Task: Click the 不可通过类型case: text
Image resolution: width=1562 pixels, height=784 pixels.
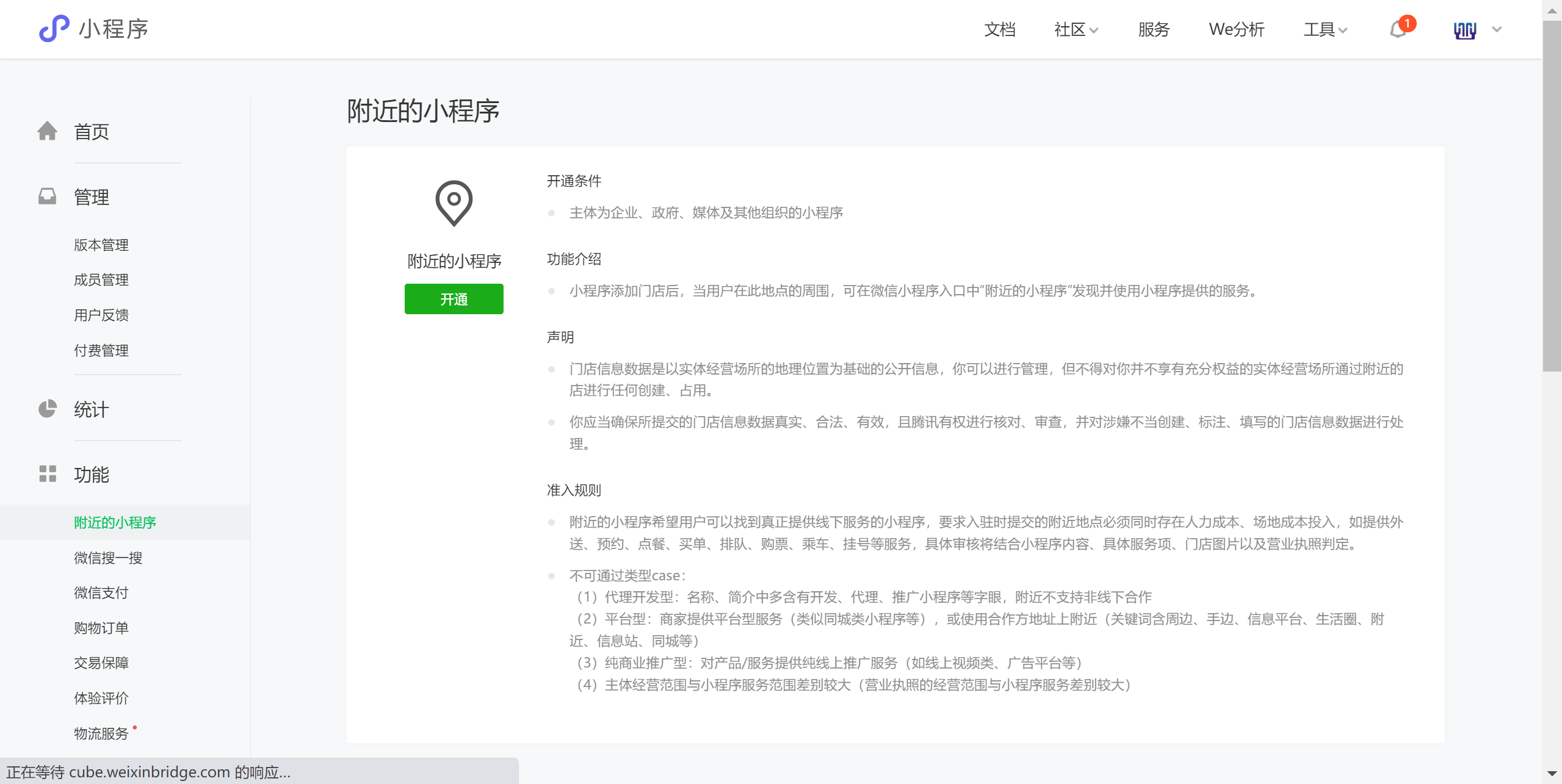Action: [628, 575]
